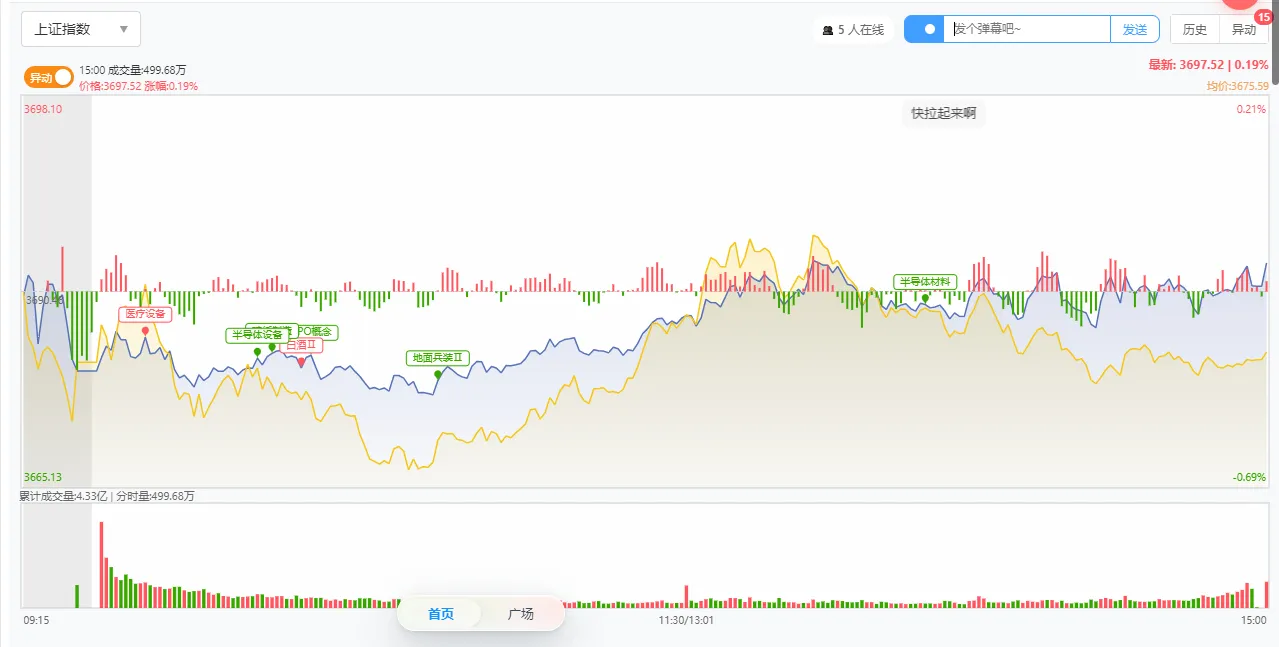Click the 5 人在线 online count text
1279x647 pixels.
(x=861, y=30)
